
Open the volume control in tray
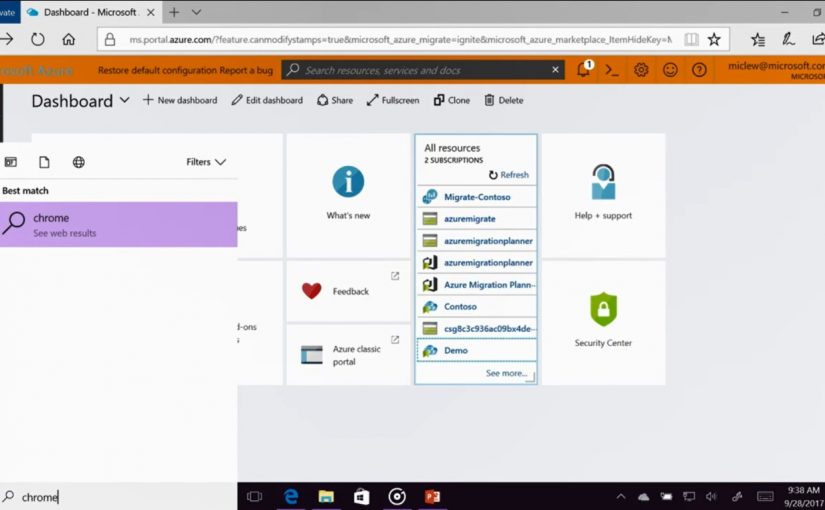coord(711,496)
